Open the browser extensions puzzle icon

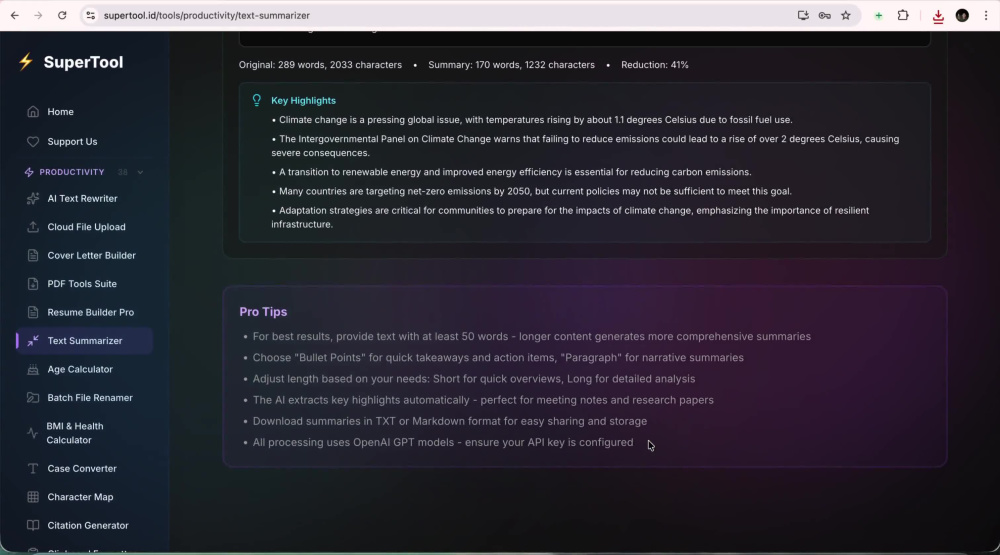coord(903,15)
